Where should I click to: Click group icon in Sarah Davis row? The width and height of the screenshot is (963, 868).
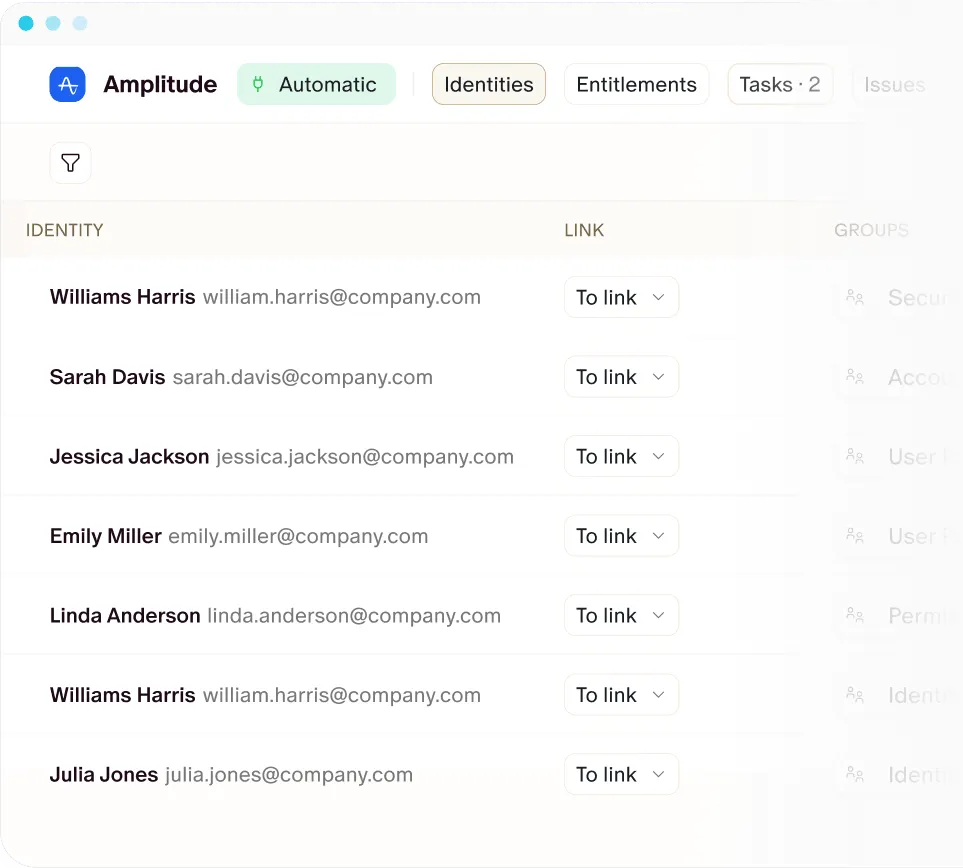(x=854, y=377)
